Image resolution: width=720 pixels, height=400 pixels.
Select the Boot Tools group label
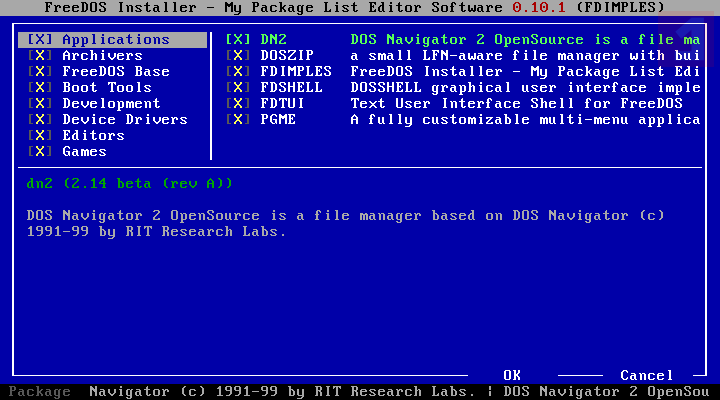tap(107, 88)
